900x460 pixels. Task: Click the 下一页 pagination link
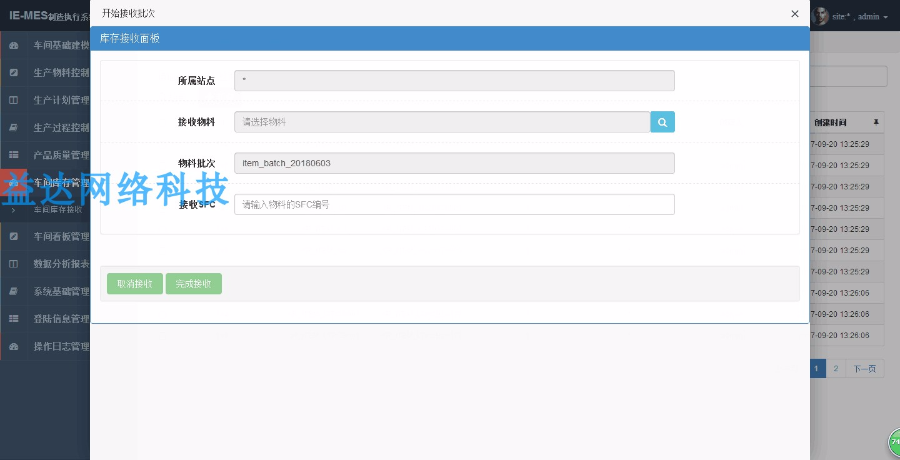864,369
